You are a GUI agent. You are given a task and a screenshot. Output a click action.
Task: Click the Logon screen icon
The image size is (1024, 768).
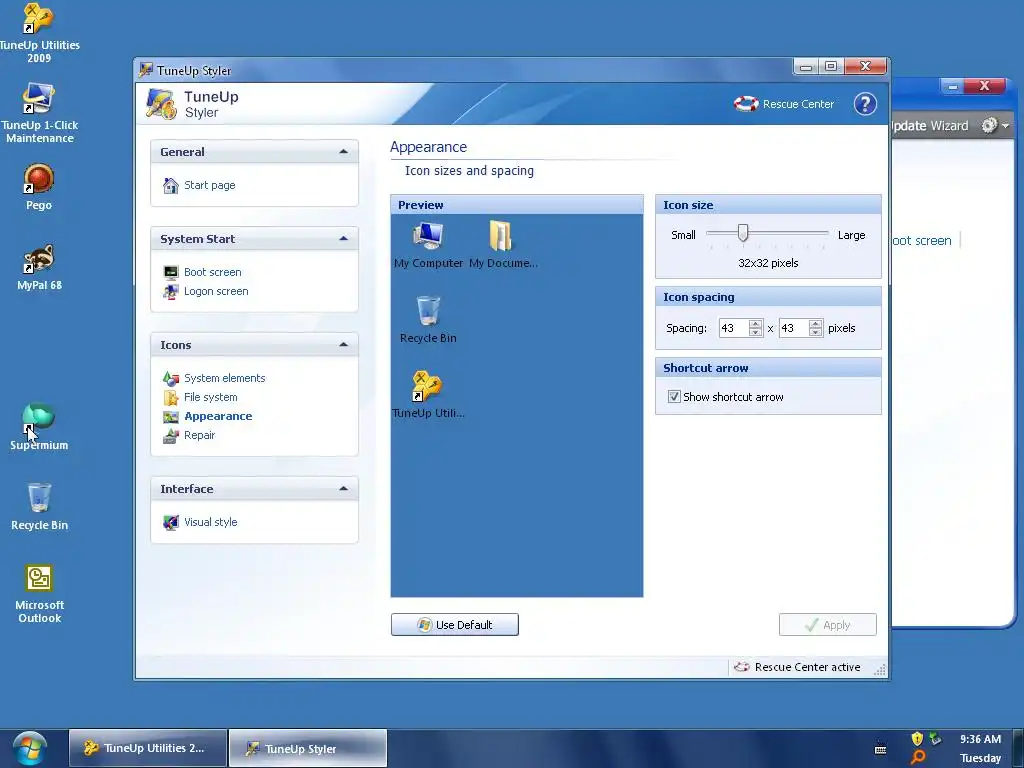[170, 291]
